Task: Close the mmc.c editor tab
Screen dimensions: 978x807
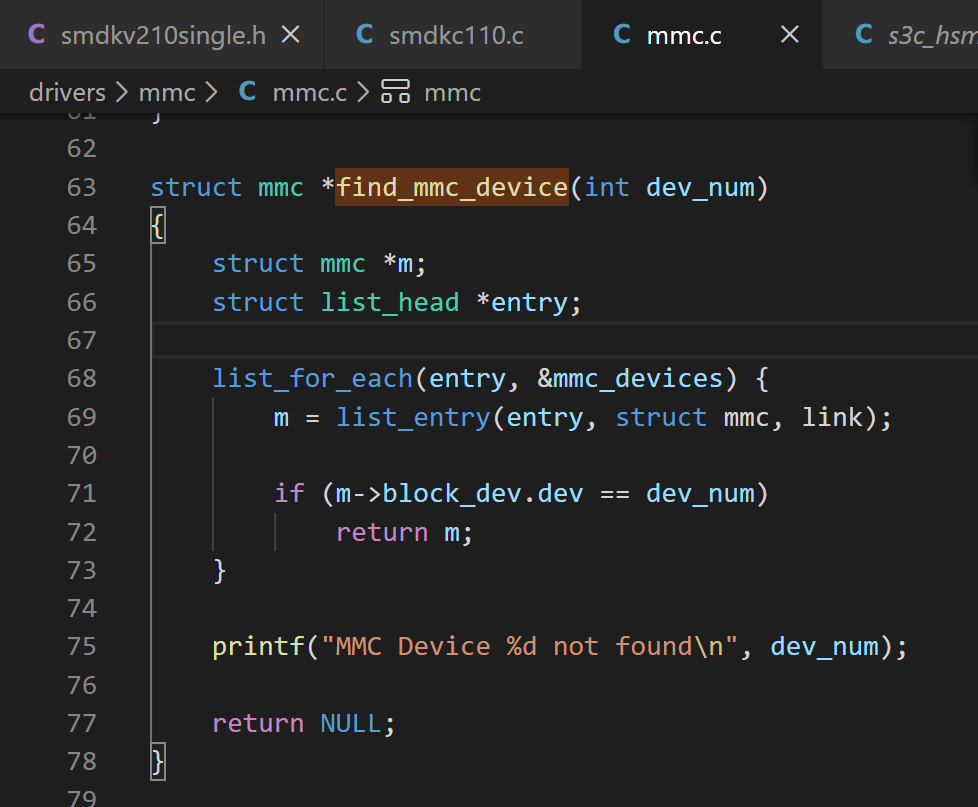Action: tap(789, 36)
